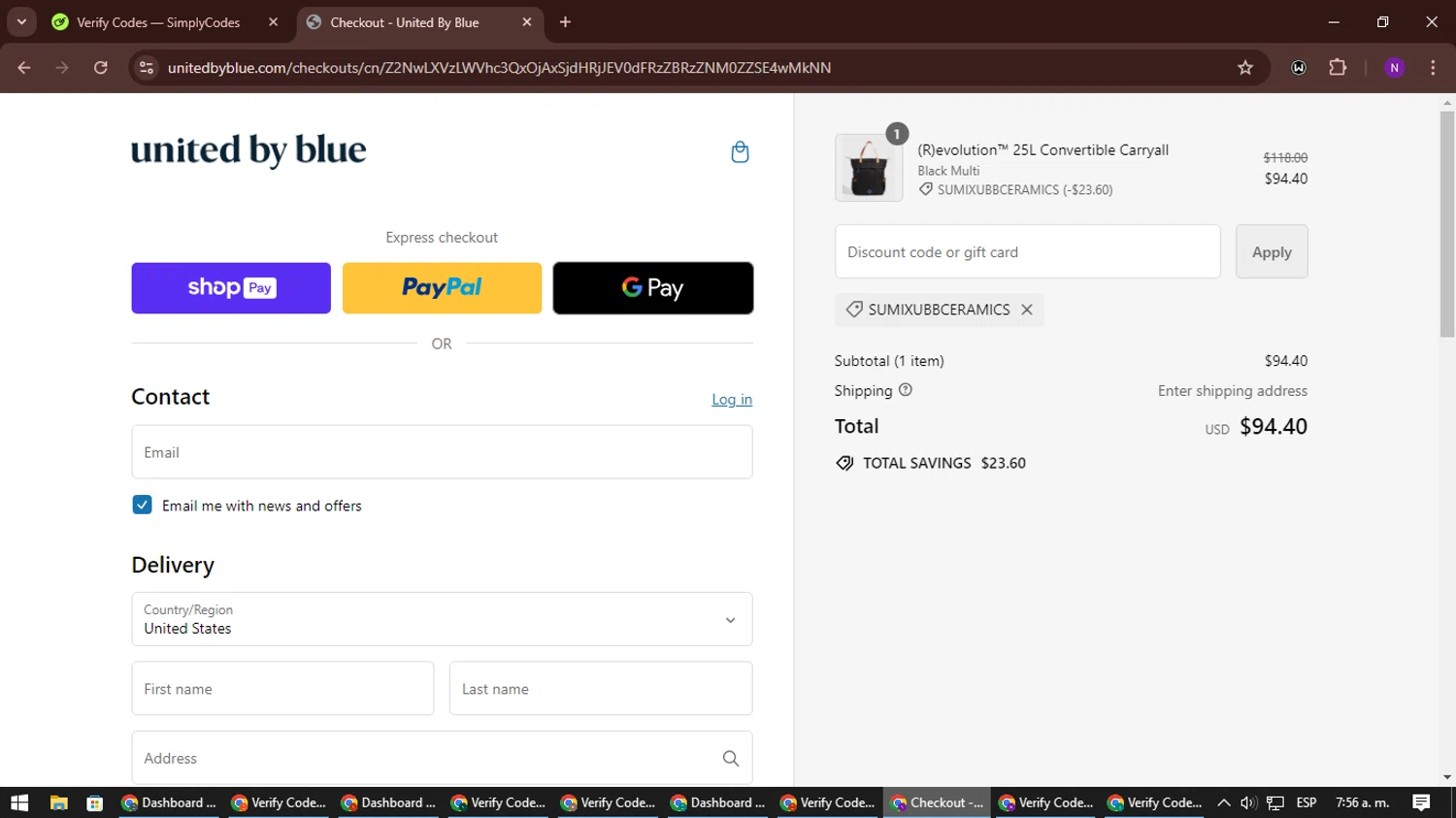1456x818 pixels.
Task: View site information icon in address bar
Action: coord(147,68)
